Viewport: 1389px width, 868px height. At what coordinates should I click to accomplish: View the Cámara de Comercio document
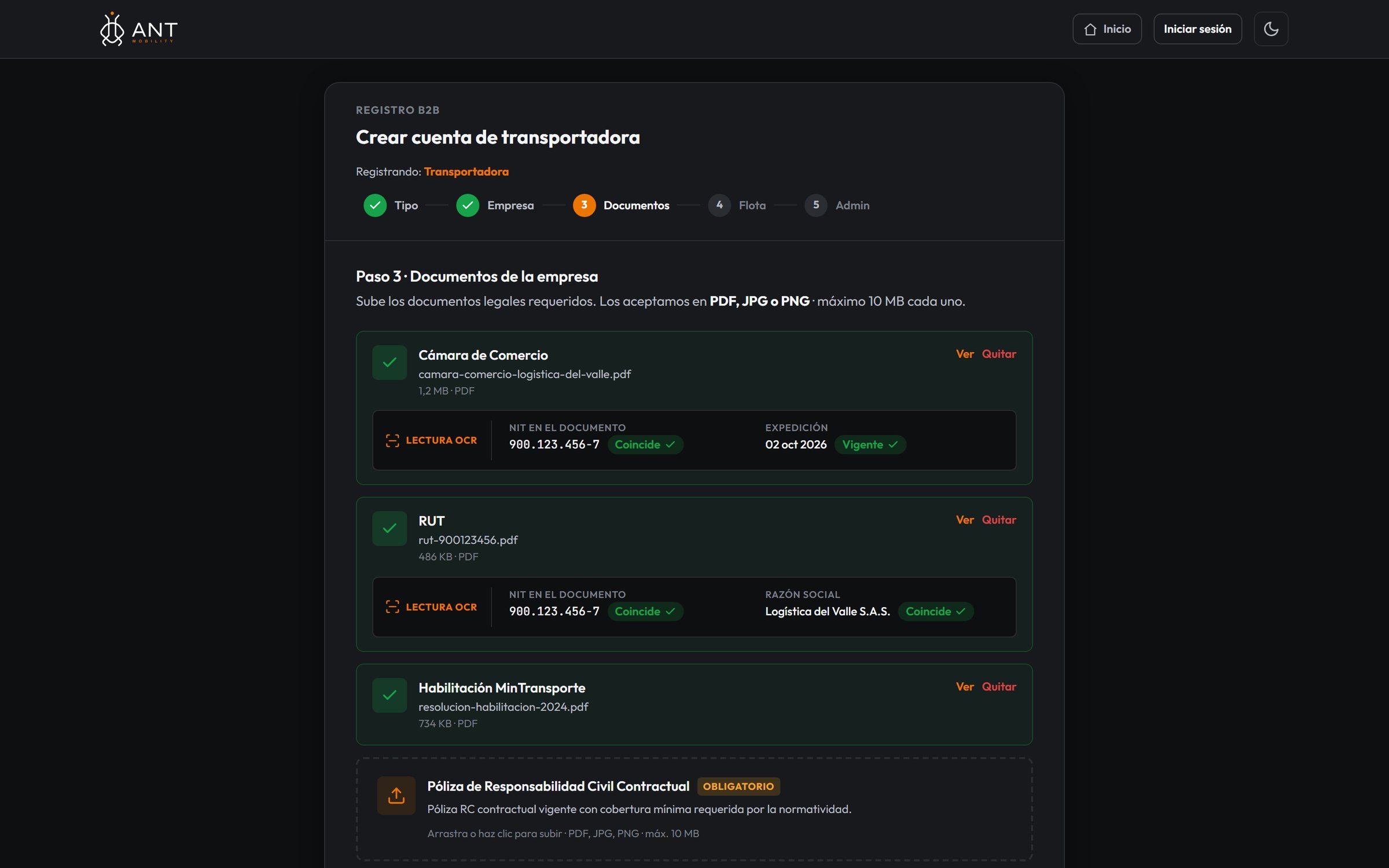[x=964, y=354]
